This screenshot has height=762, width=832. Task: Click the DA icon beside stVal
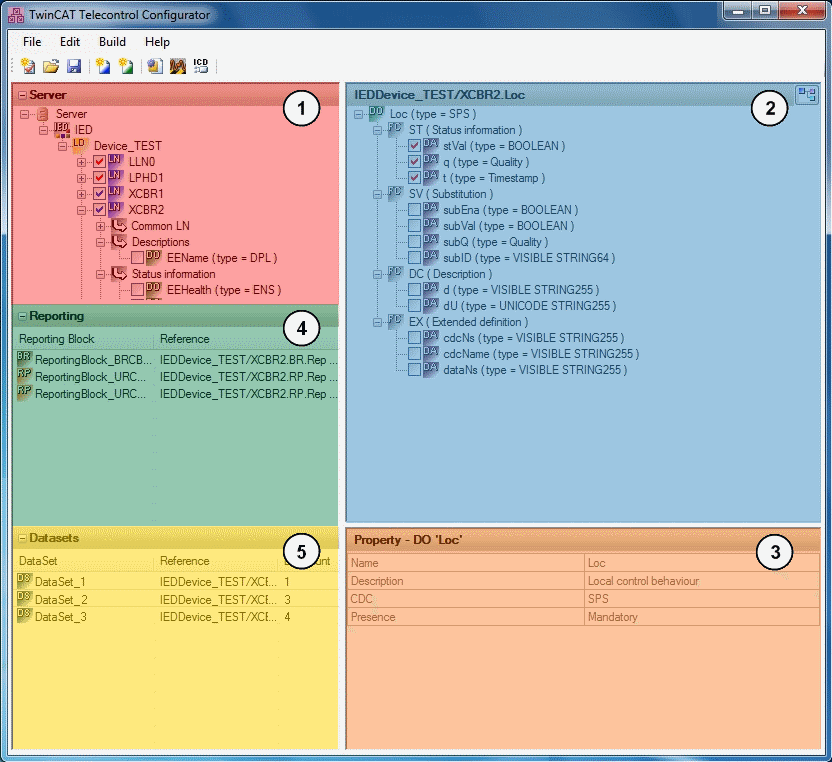click(430, 145)
